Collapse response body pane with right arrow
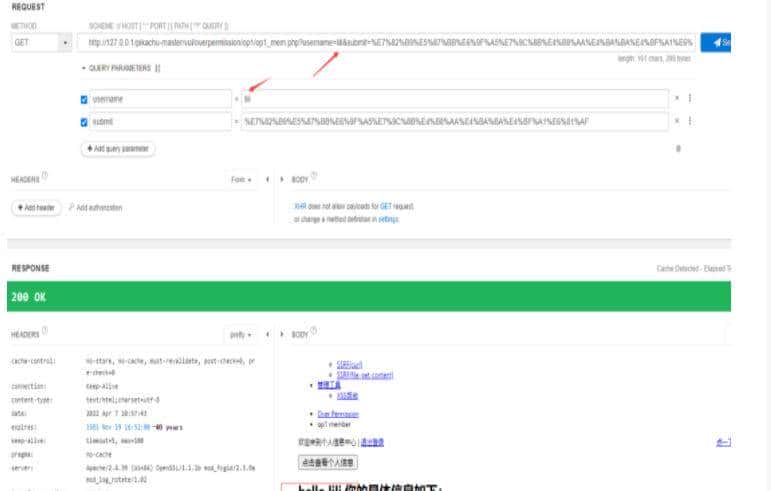The width and height of the screenshot is (771, 491). point(282,334)
